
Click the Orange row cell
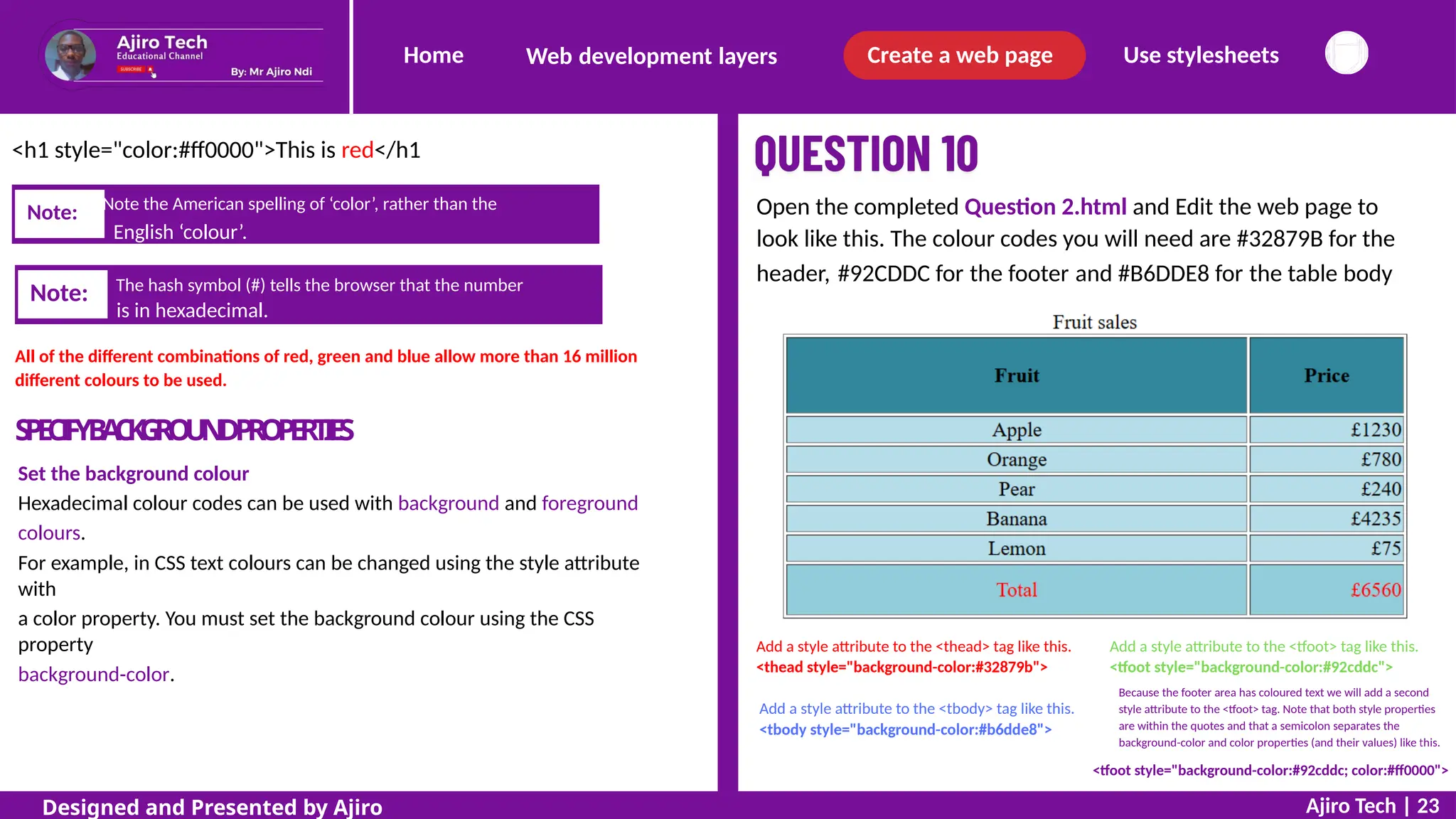(x=1017, y=459)
